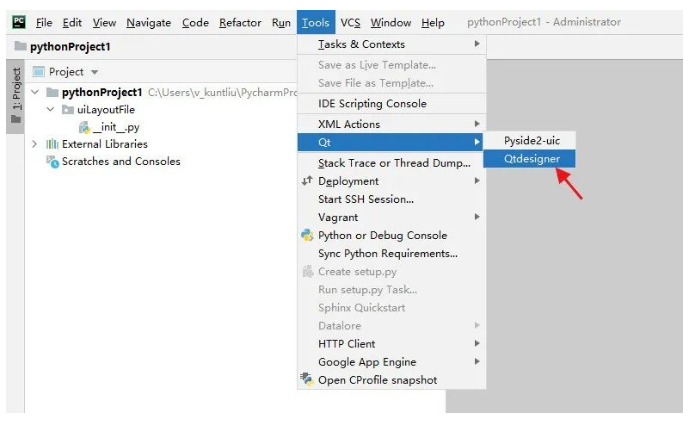The image size is (691, 423).
Task: Click the Open CProfile snapshot icon
Action: [307, 379]
